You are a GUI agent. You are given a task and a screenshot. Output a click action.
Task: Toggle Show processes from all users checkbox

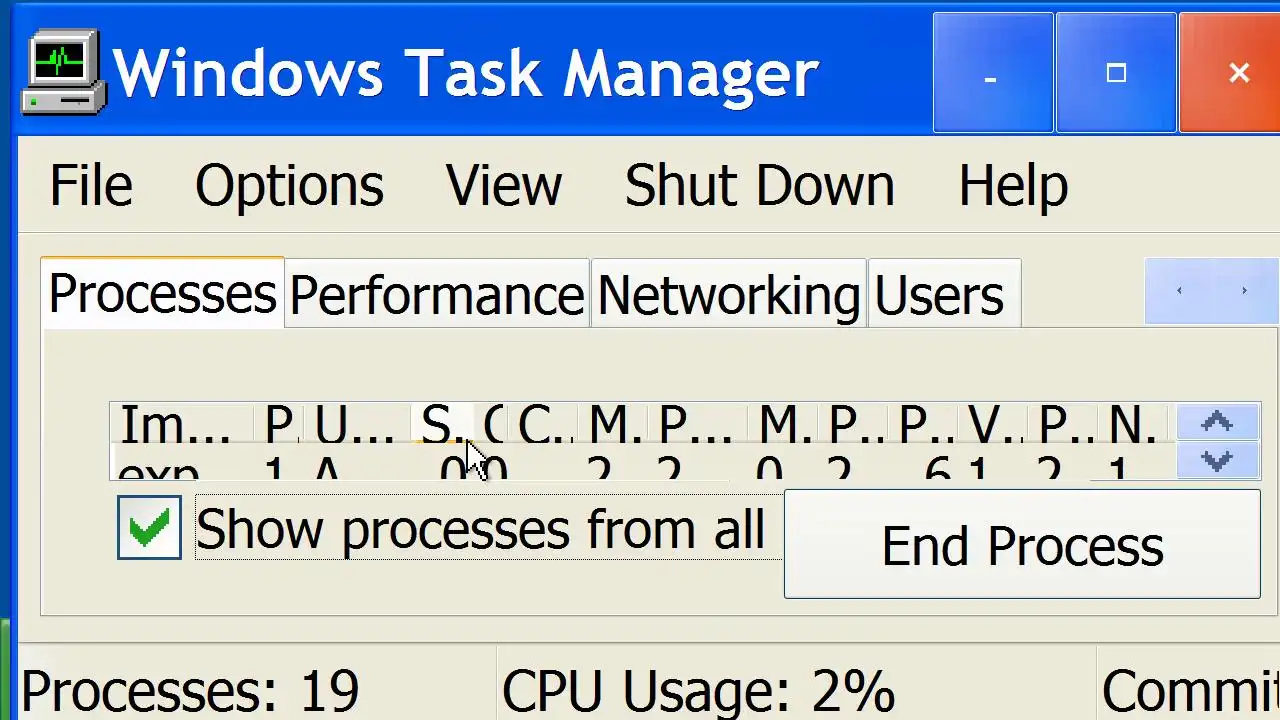pos(149,528)
